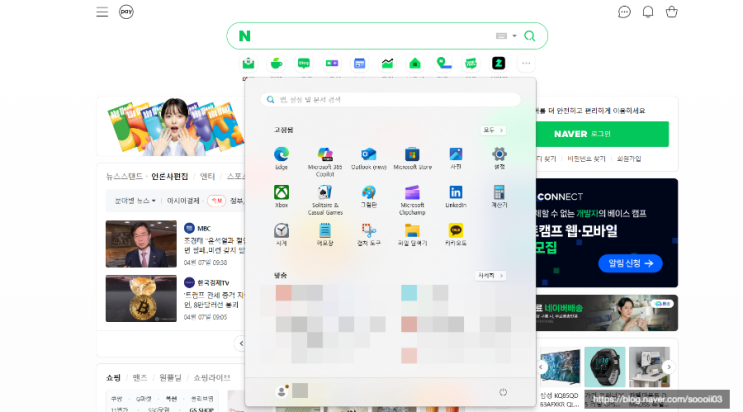
Task: Expand all pinned apps (모두)
Action: [493, 130]
